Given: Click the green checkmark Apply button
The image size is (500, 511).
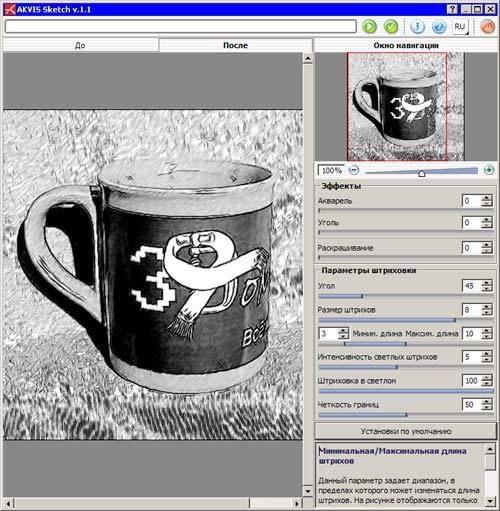Looking at the screenshot, I should (391, 26).
